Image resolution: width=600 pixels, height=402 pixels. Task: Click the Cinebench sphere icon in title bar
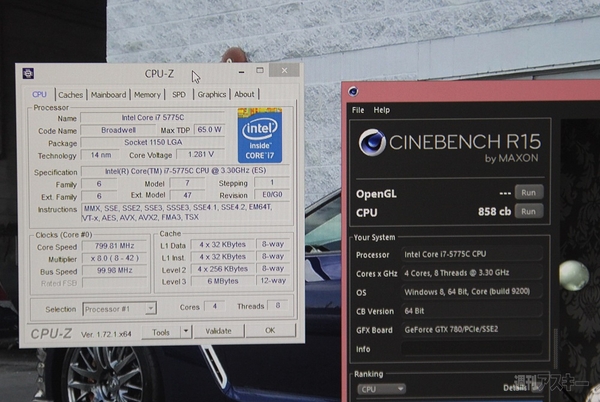tap(353, 91)
